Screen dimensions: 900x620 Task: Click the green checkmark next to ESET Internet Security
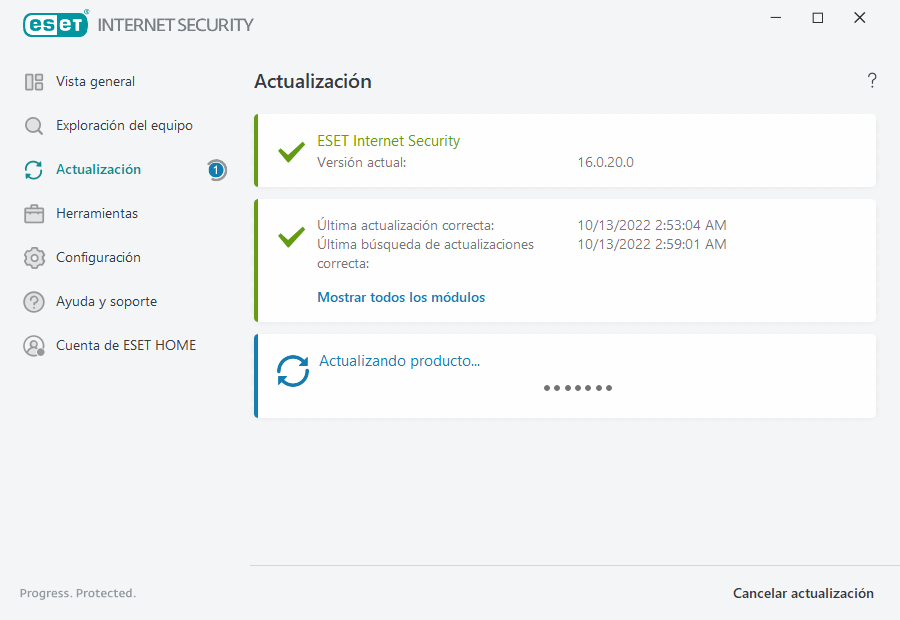[291, 152]
